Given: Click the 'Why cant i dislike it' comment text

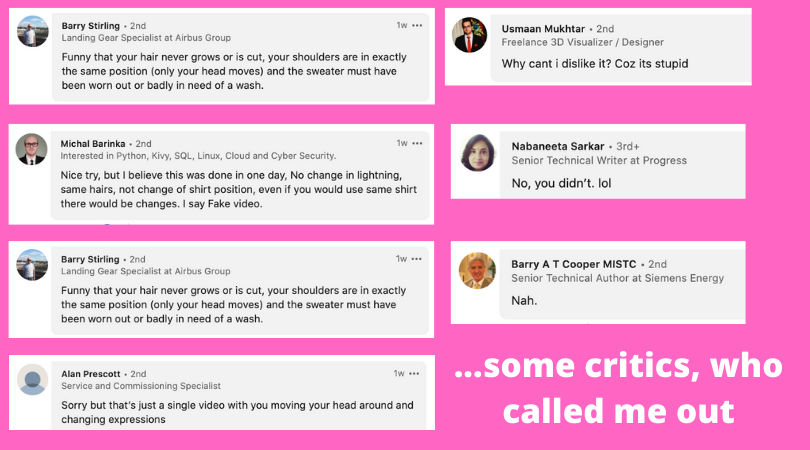Looking at the screenshot, I should (x=595, y=64).
